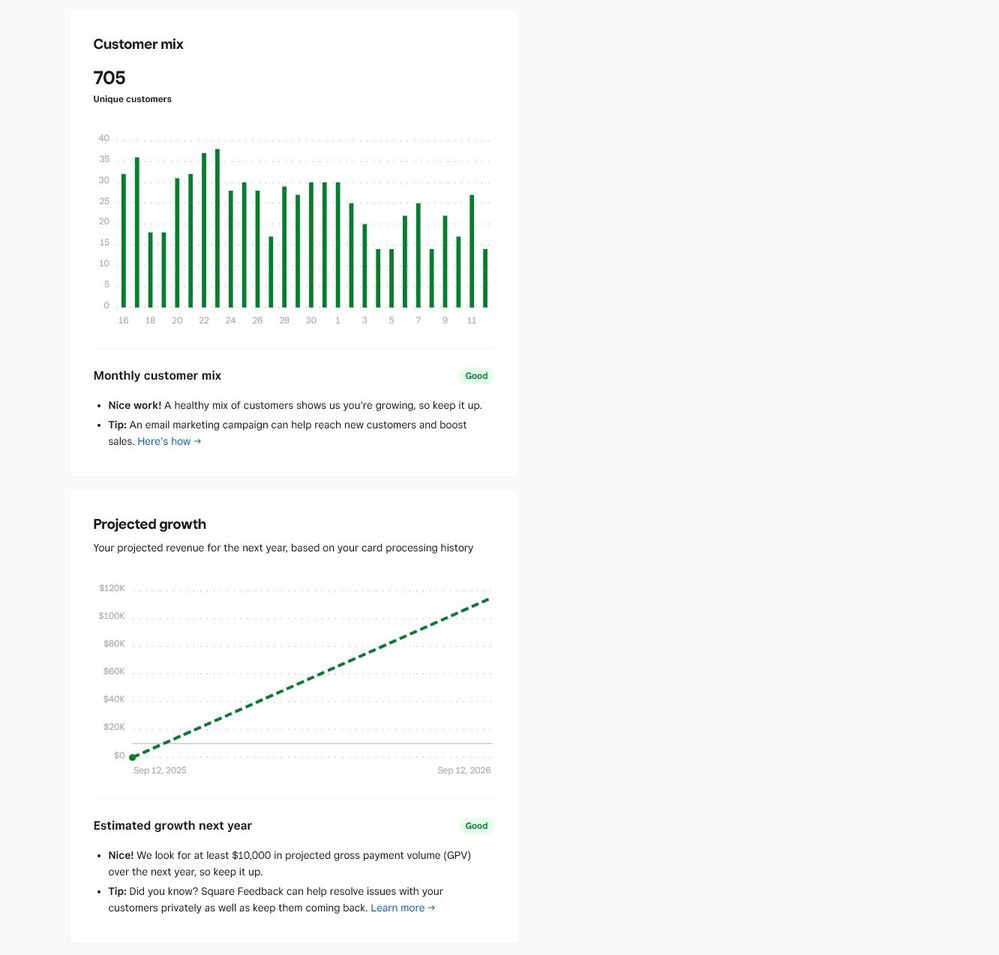The width and height of the screenshot is (999, 955).
Task: Click the green starting dot of the projection line
Action: point(133,757)
